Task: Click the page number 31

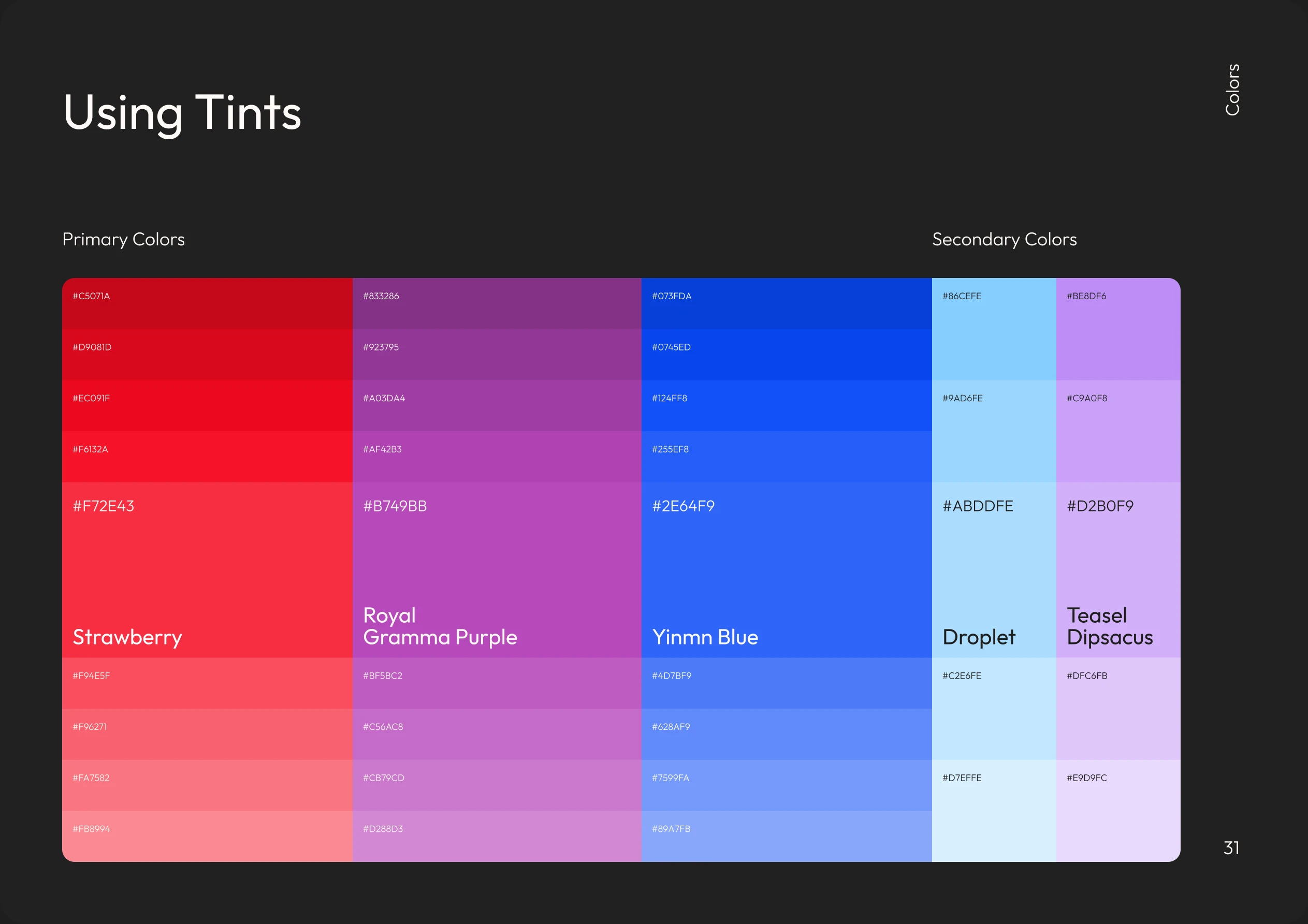Action: (1231, 848)
